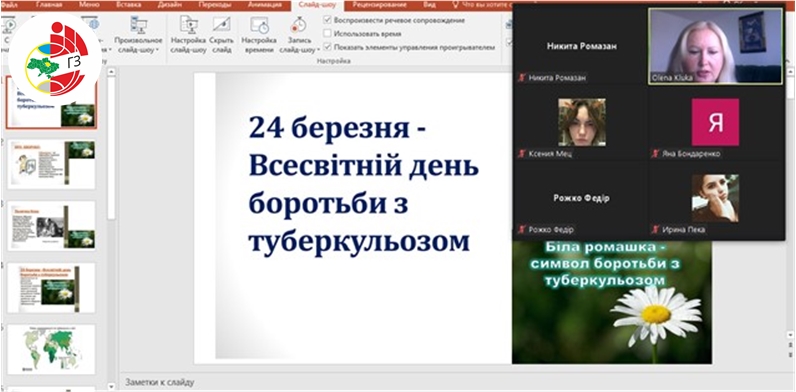
Task: Click the thumbnail panel scroll-up arrow
Action: tap(111, 72)
